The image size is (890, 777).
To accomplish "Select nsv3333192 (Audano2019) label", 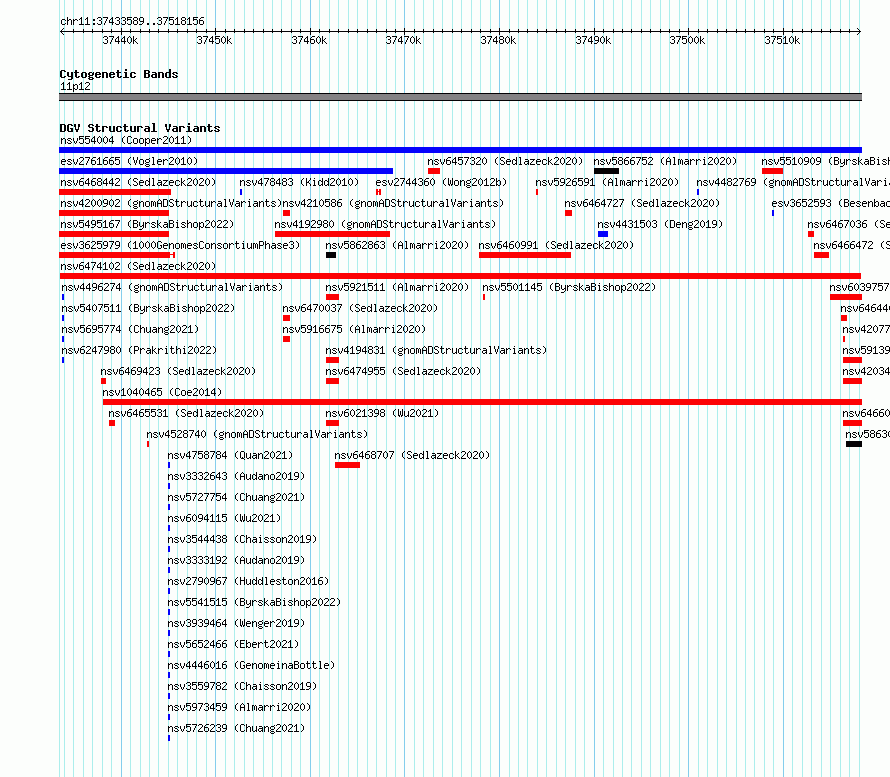I will (236, 560).
